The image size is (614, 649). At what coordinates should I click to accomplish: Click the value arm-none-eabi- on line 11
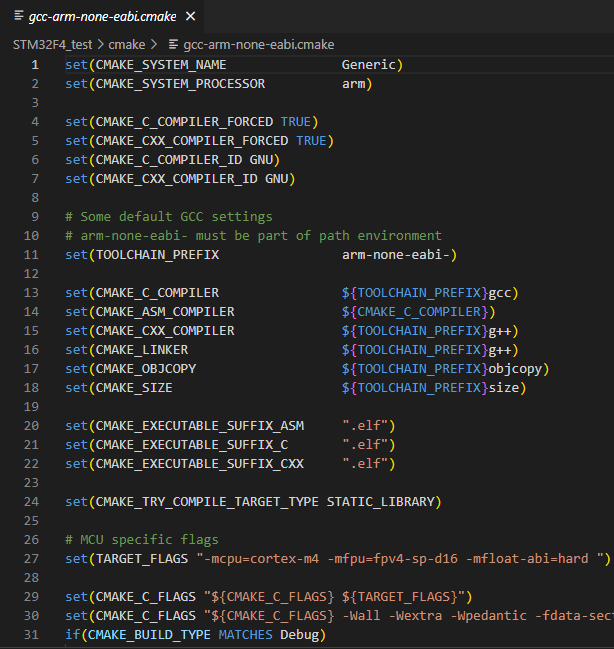396,255
